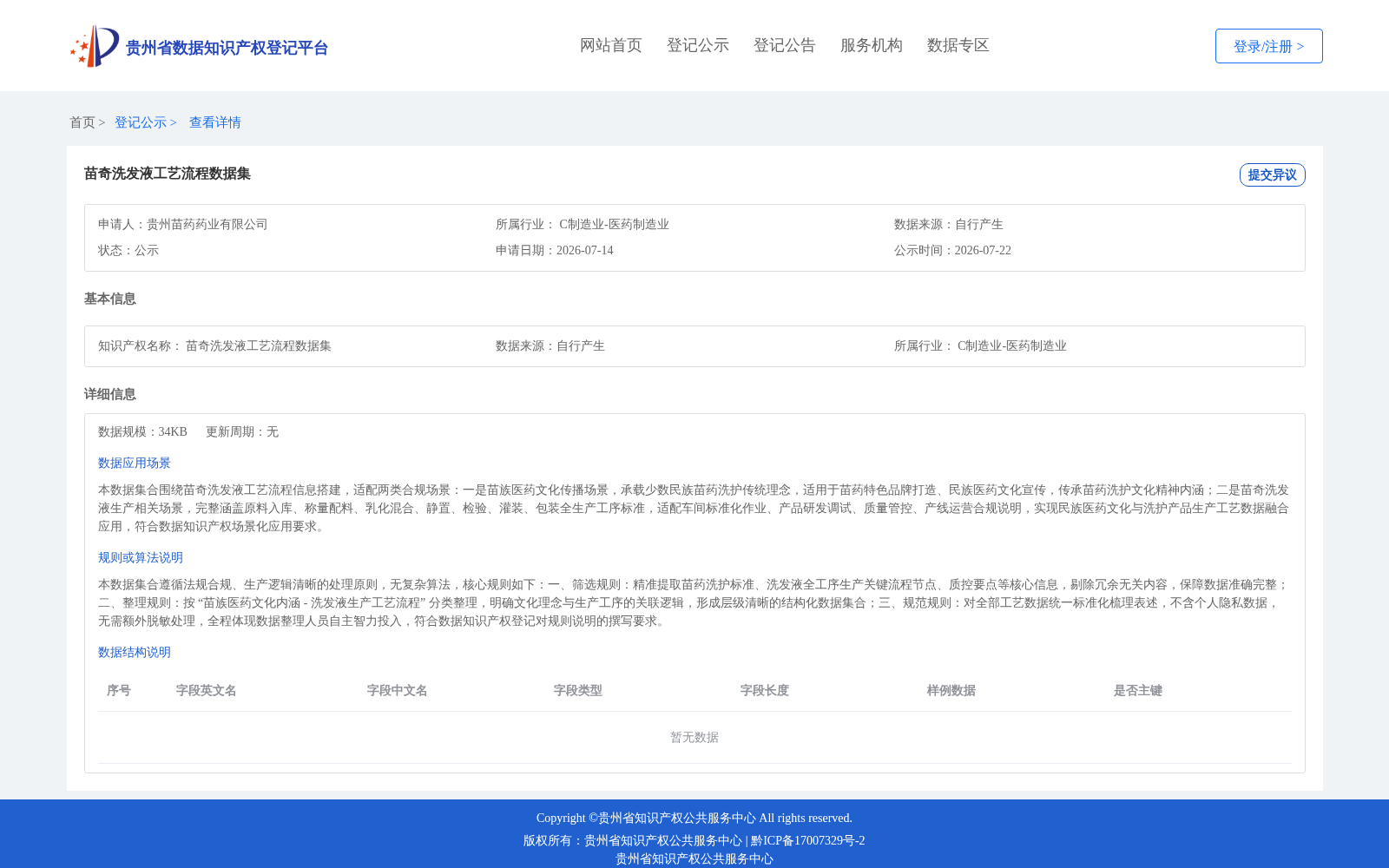Screen dimensions: 1389x868
Task: Click the 知识产权名称 field value
Action: click(x=259, y=345)
